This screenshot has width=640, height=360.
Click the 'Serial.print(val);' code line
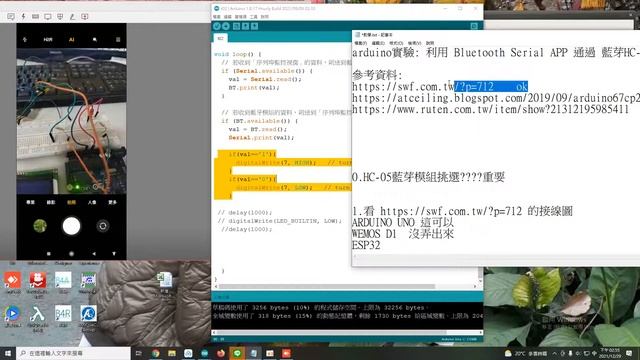click(261, 138)
